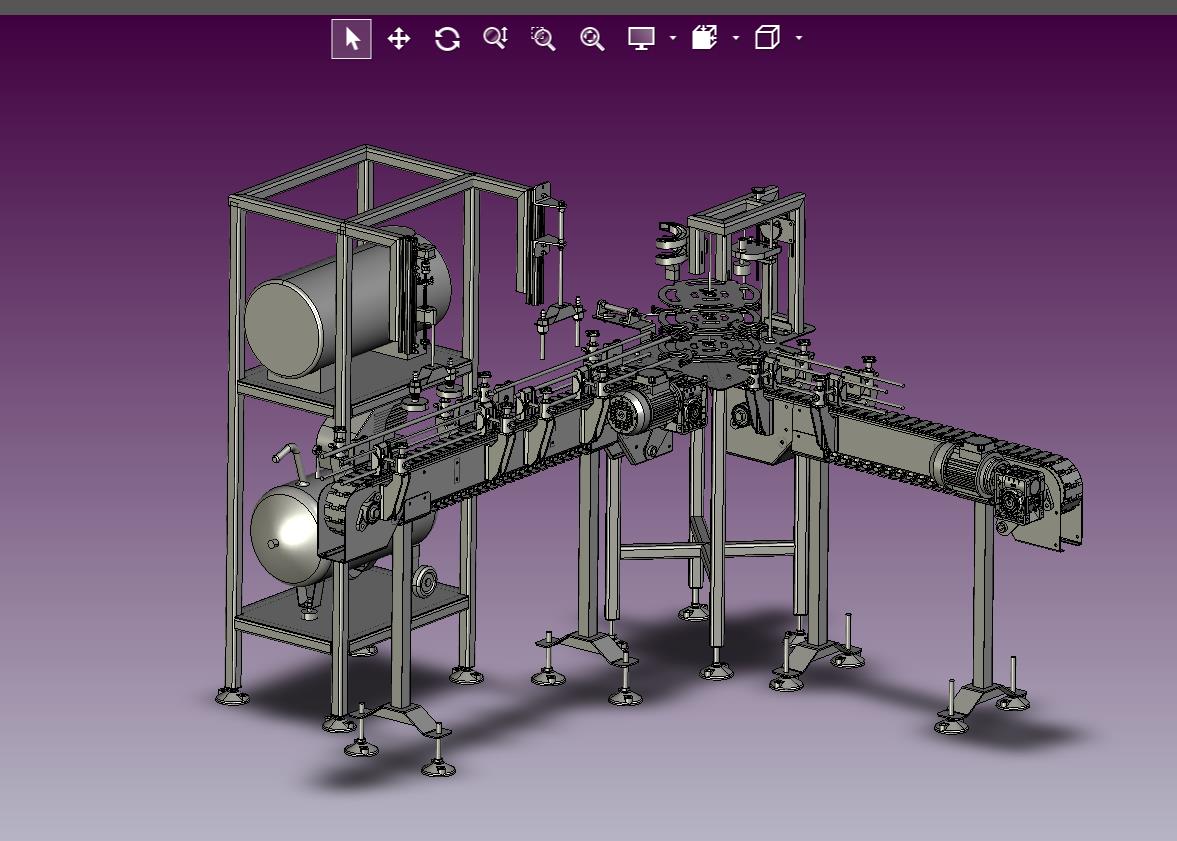Open the dropdown arrow beside explode box icon
This screenshot has width=1177, height=841.
tap(736, 38)
